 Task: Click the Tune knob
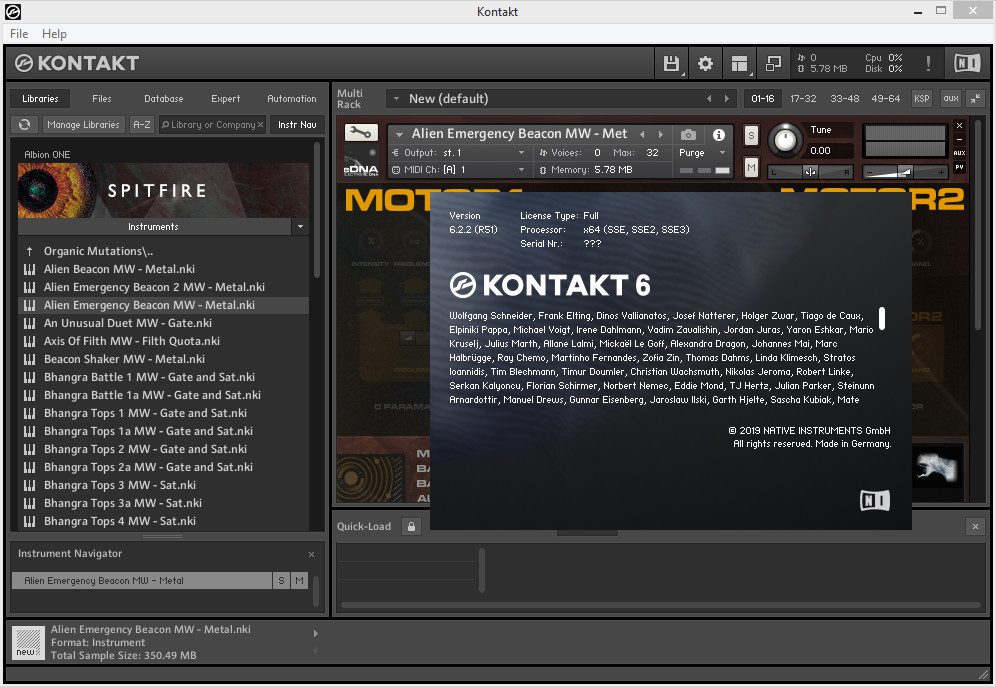(785, 140)
